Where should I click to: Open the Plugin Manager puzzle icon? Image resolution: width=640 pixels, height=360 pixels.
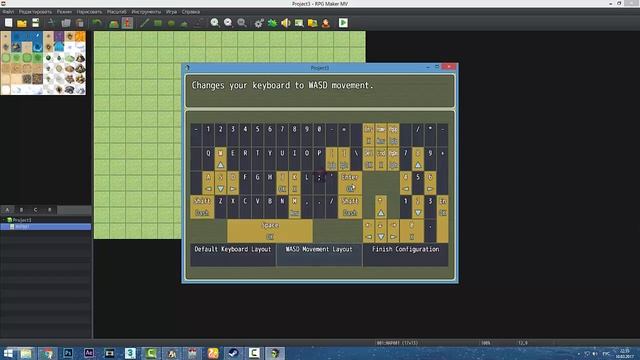(272, 23)
